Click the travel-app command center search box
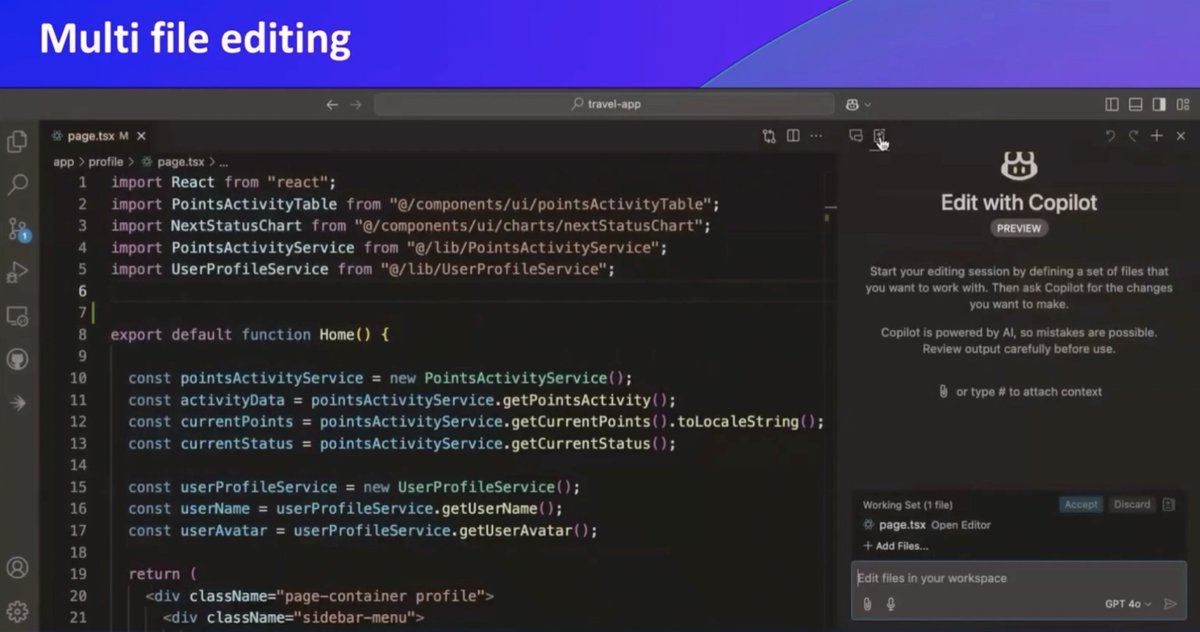This screenshot has height=632, width=1200. pyautogui.click(x=604, y=105)
